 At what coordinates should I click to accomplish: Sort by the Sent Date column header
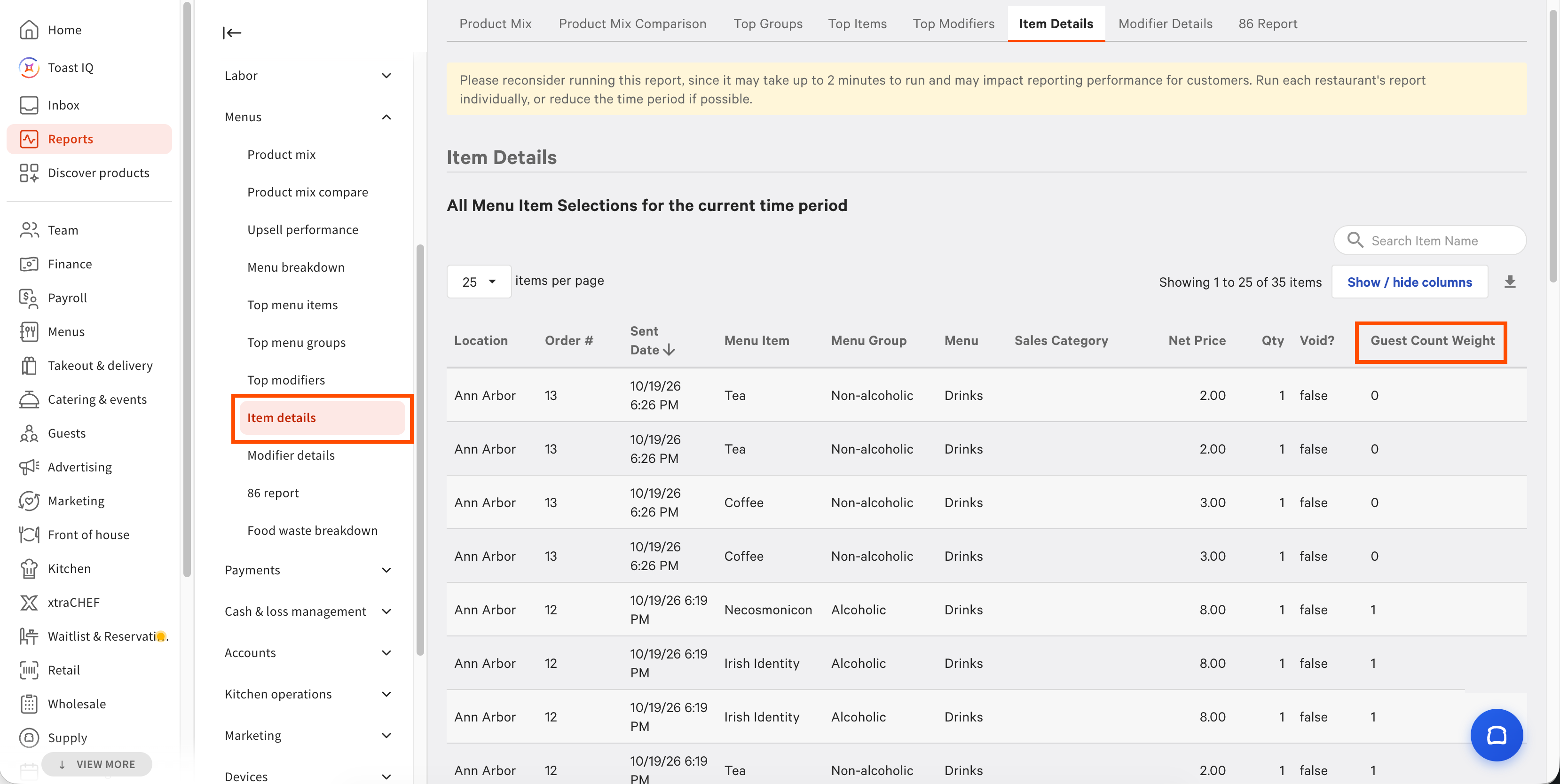[x=652, y=340]
